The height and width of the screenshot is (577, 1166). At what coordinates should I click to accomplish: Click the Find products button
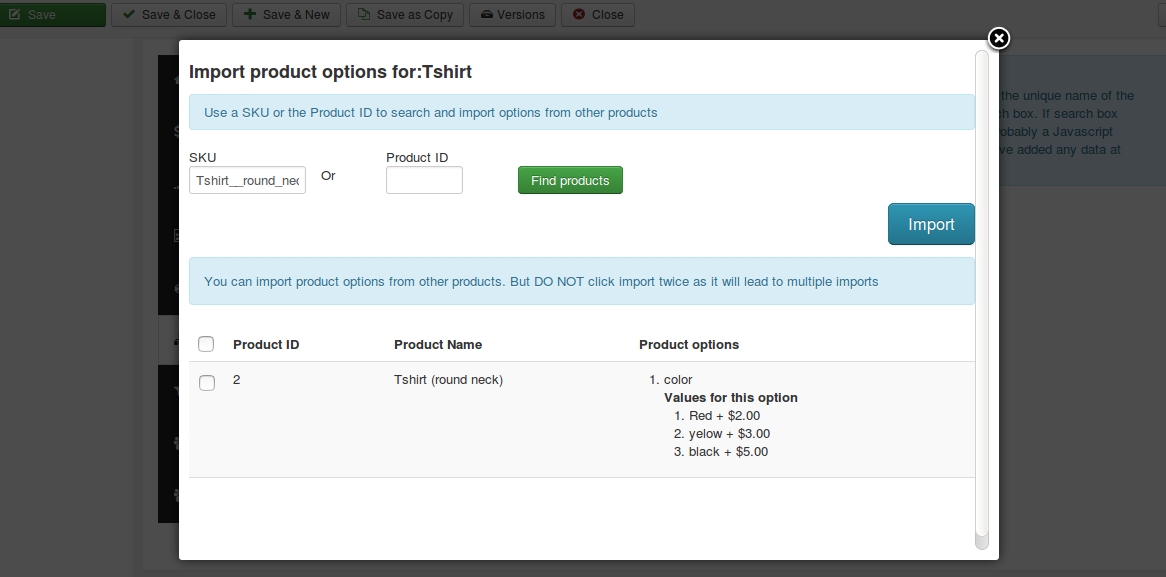(x=570, y=180)
